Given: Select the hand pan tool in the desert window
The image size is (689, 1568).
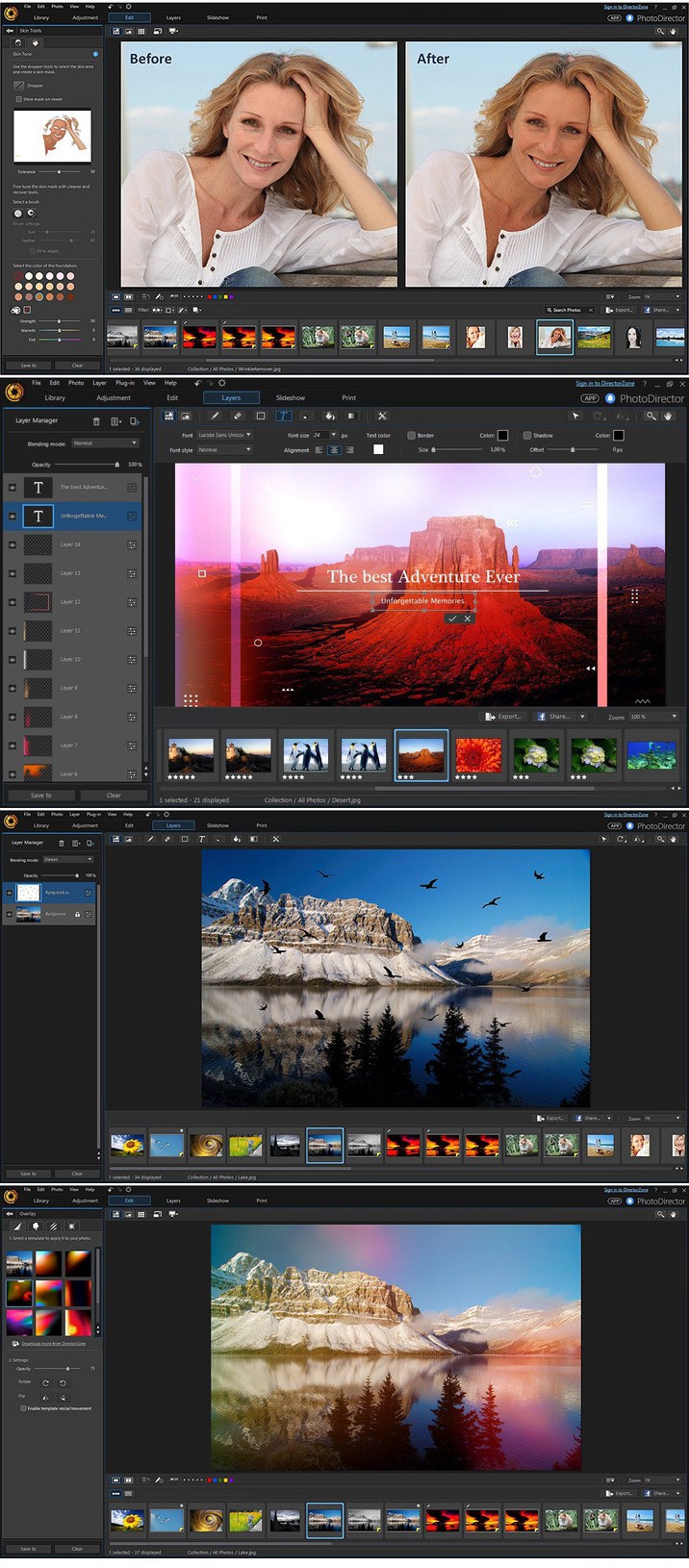Looking at the screenshot, I should [669, 416].
